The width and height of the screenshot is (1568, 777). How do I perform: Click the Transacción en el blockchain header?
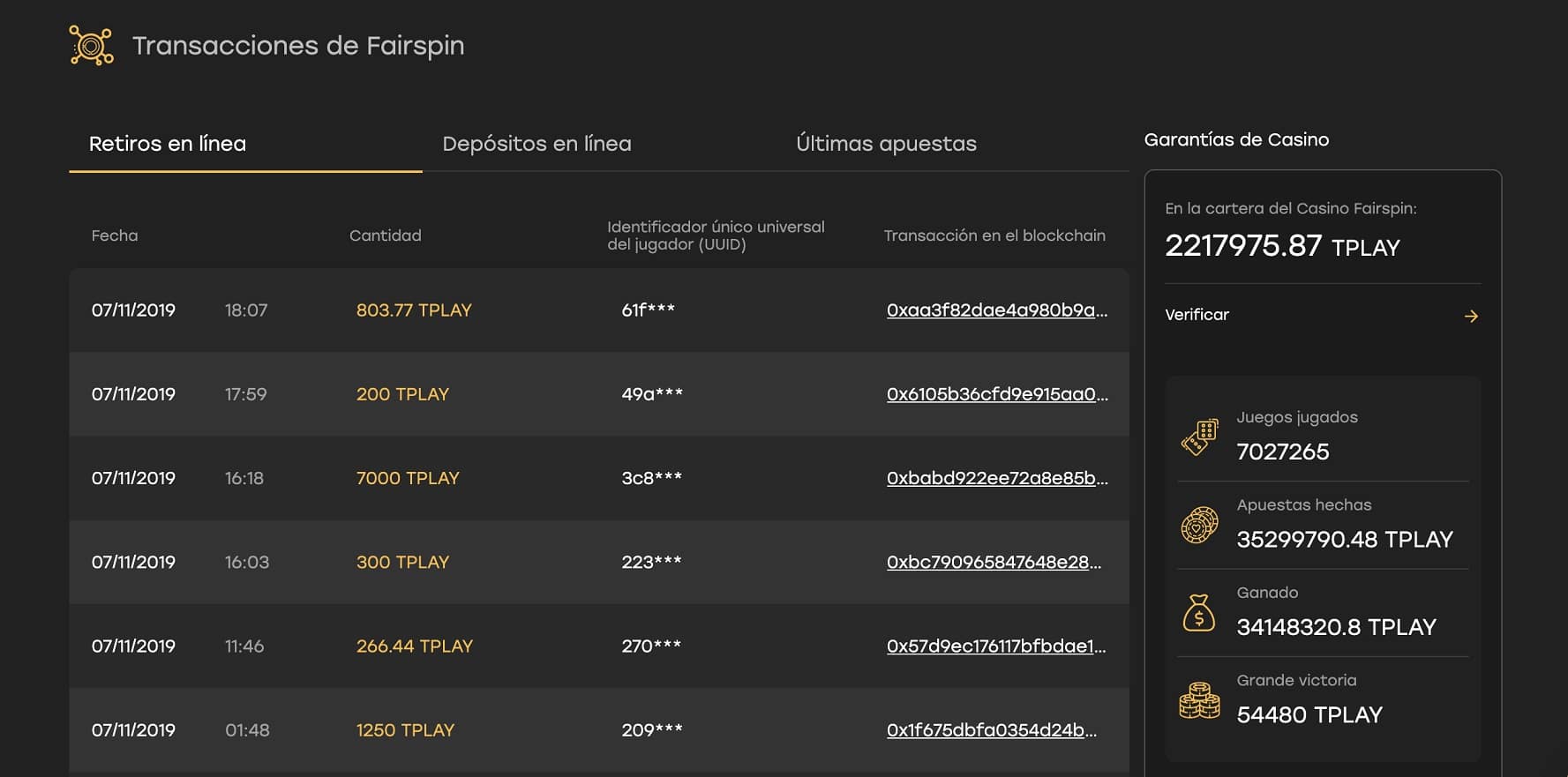pyautogui.click(x=994, y=235)
